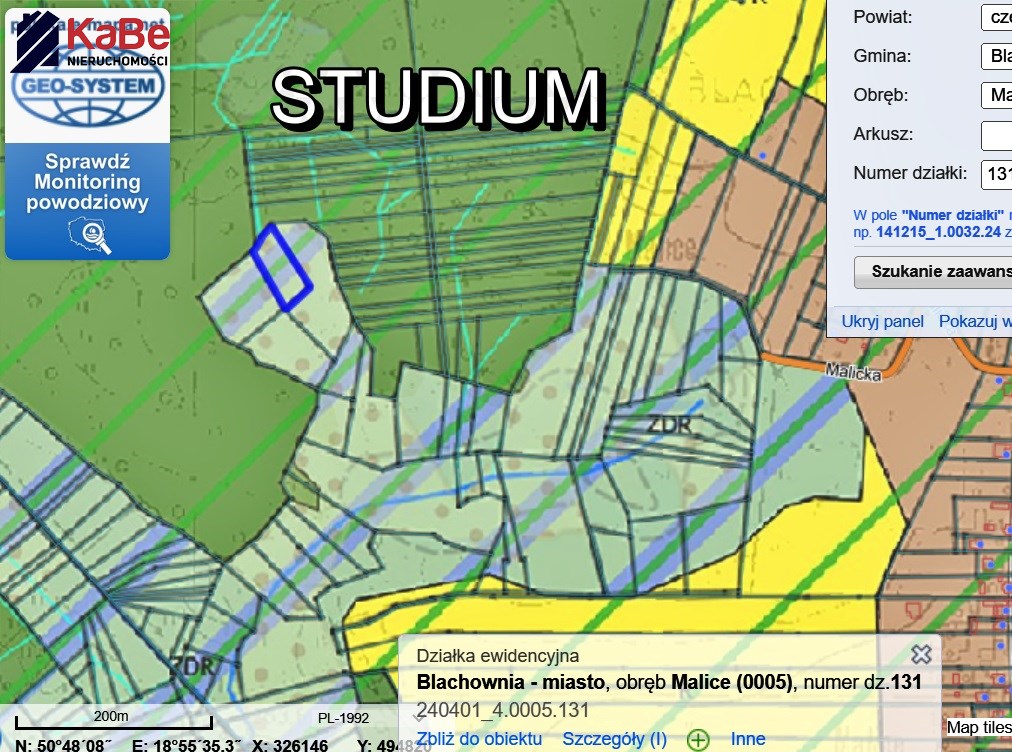Open 'Szczegóły (I)' link
1012x752 pixels.
[x=614, y=738]
